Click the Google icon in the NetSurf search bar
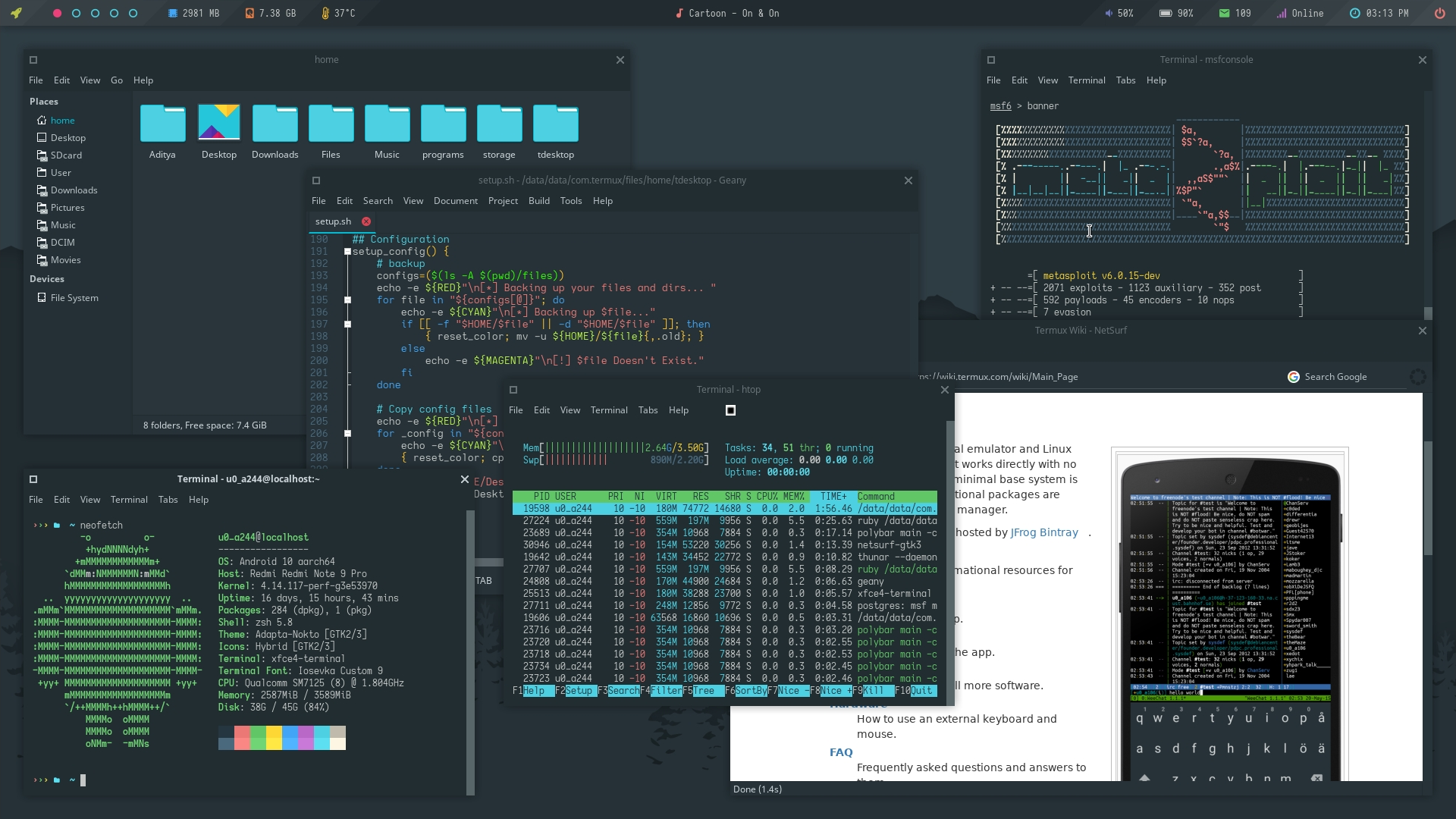Viewport: 1456px width, 819px height. (1294, 377)
